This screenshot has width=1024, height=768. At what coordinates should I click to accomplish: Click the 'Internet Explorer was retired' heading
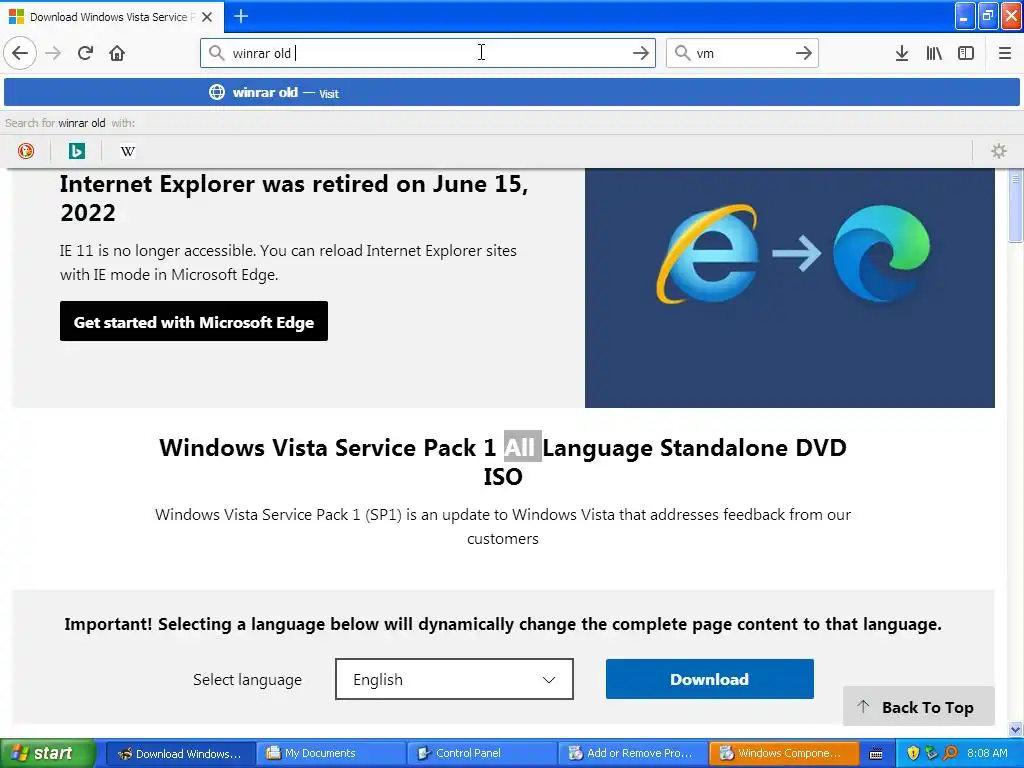295,198
